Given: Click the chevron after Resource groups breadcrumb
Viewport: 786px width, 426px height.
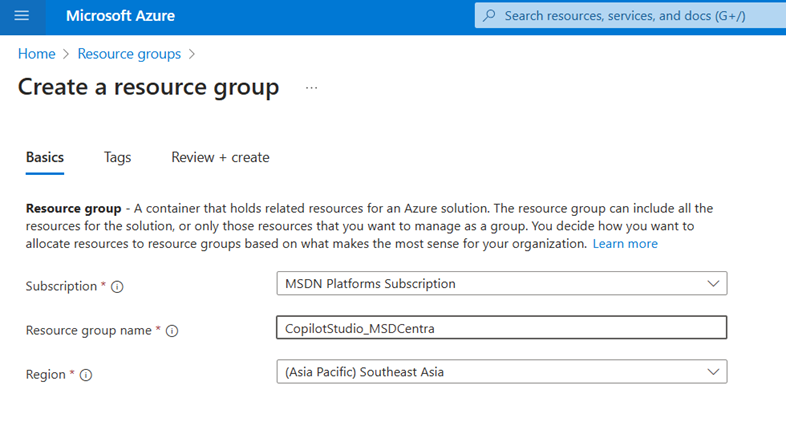Looking at the screenshot, I should click(x=192, y=54).
